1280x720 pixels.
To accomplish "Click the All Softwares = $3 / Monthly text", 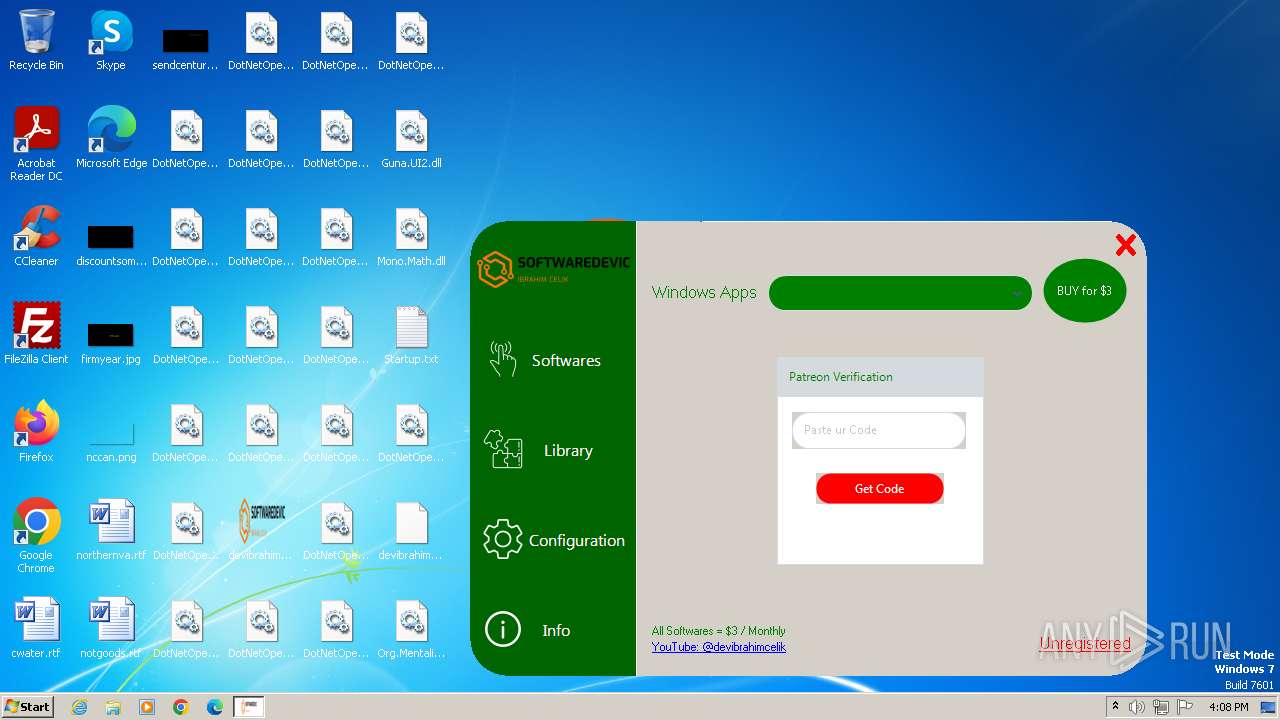I will coord(719,631).
